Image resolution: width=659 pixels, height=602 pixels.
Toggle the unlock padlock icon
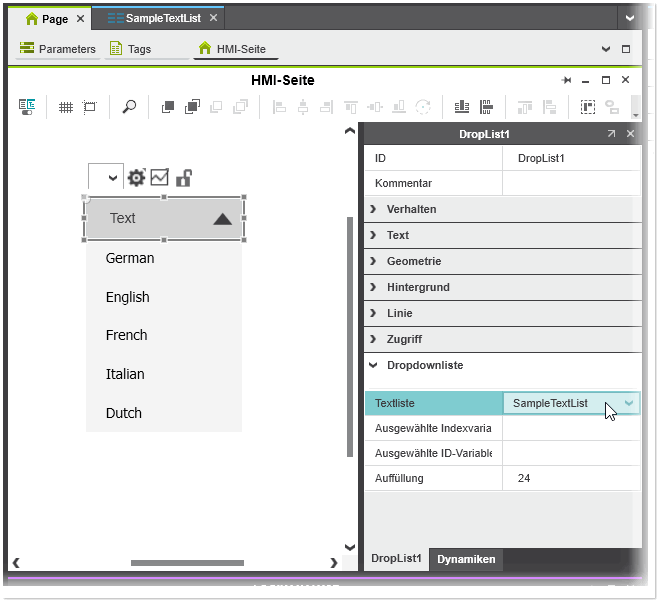tap(183, 178)
